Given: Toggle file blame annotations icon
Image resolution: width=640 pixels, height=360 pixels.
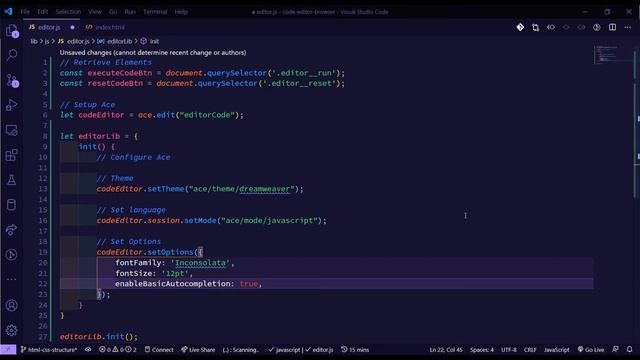Looking at the screenshot, I should point(597,27).
